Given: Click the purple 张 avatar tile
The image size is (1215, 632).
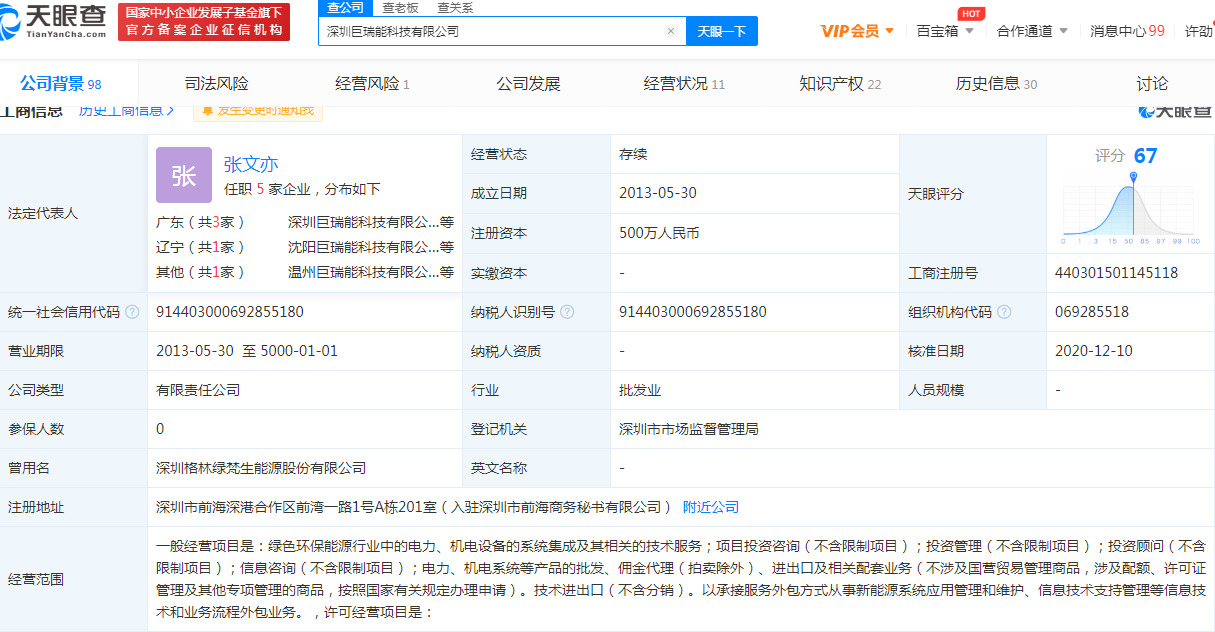Looking at the screenshot, I should coord(184,175).
